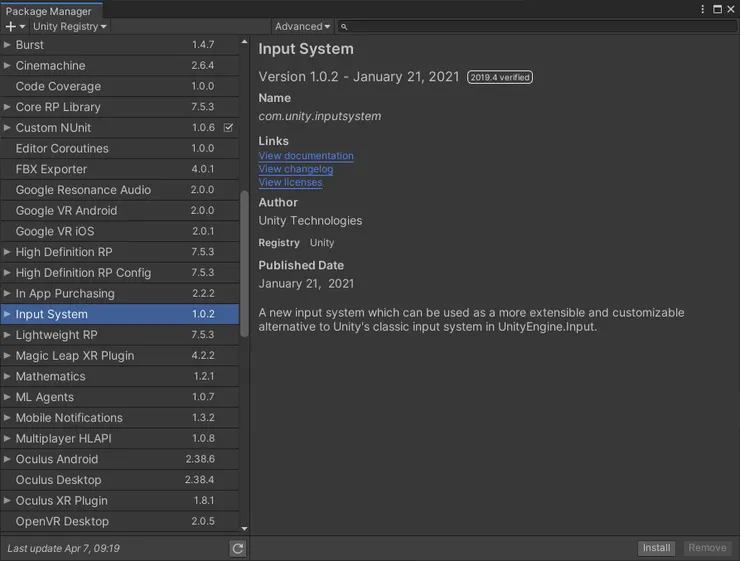Refresh the package list
The height and width of the screenshot is (561, 740).
point(238,548)
